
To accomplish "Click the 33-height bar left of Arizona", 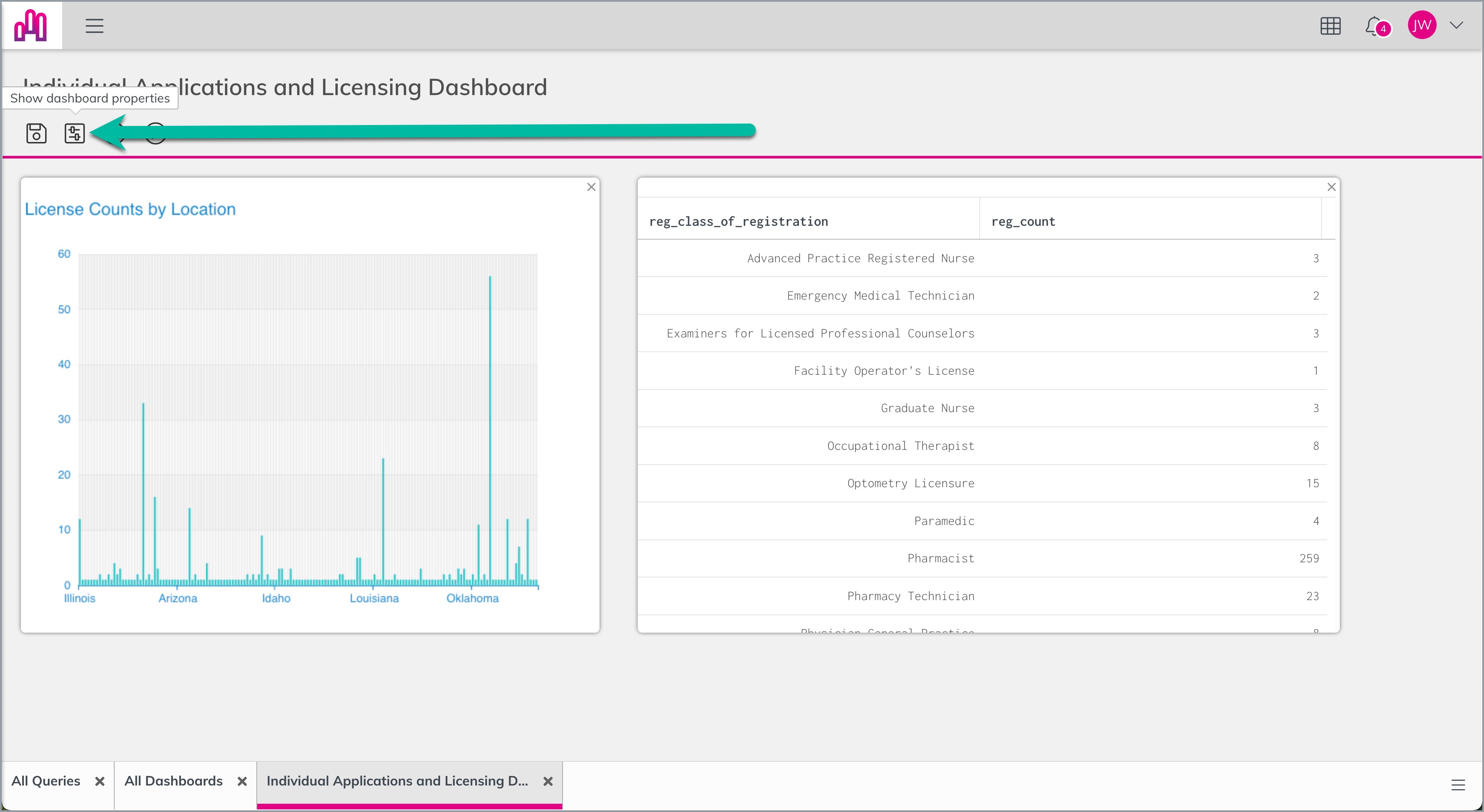I will 143,494.
